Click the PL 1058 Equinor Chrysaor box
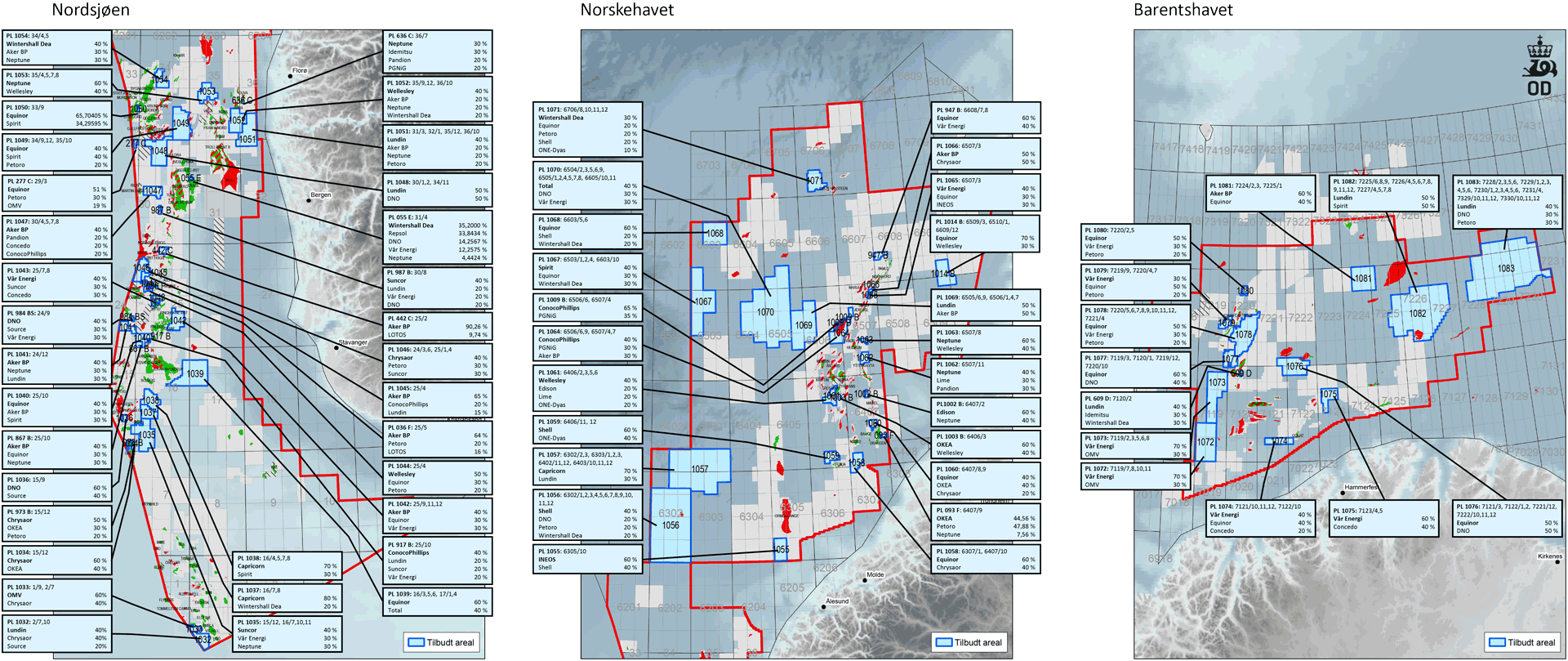This screenshot has width=1568, height=661. point(986,559)
